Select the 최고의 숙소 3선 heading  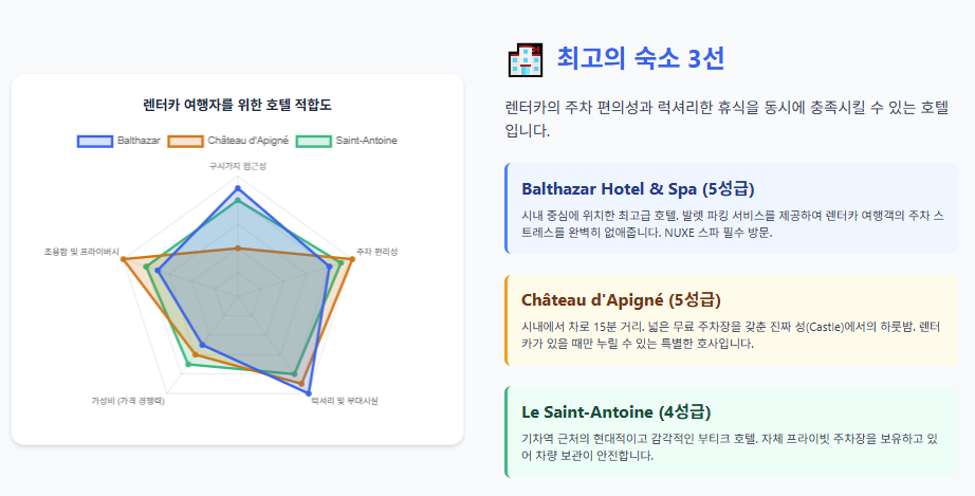(x=640, y=59)
